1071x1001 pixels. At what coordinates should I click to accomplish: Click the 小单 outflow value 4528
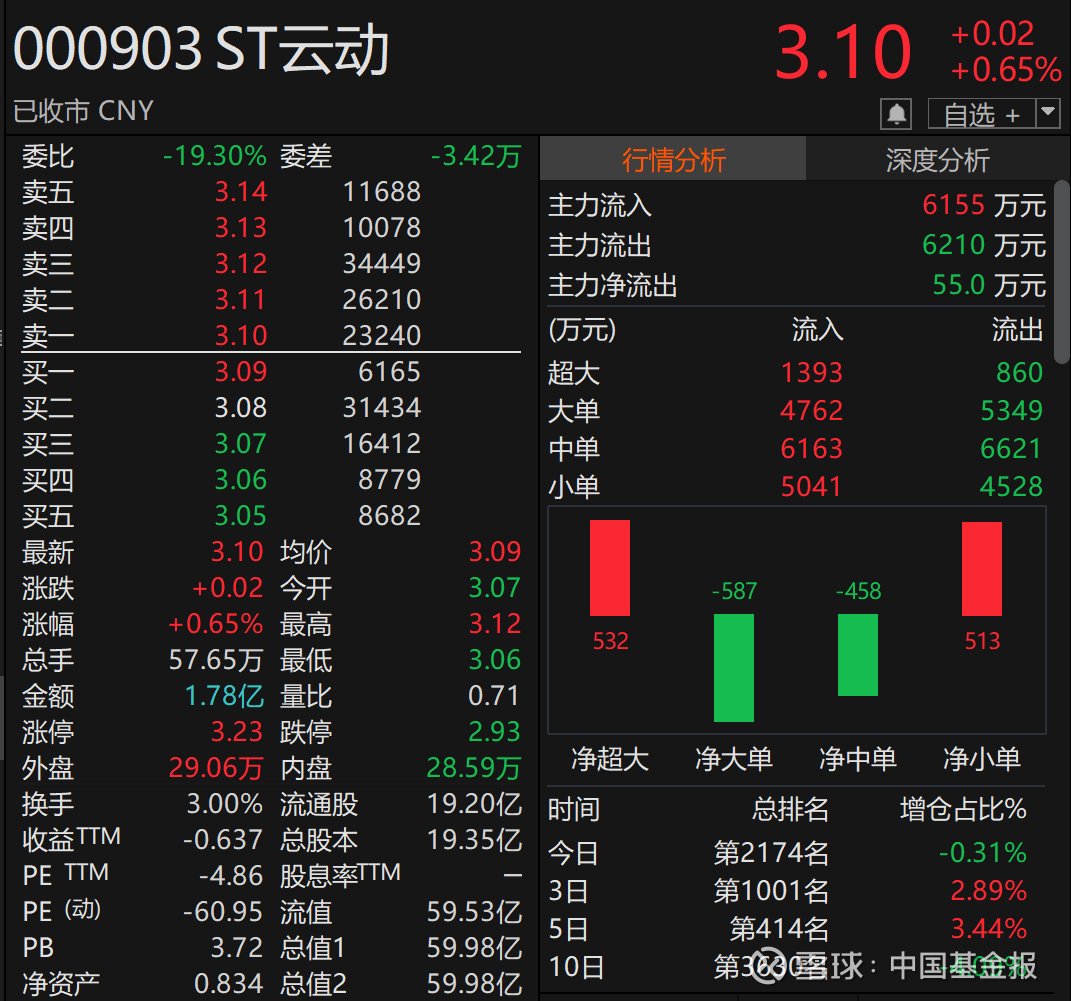[x=1012, y=487]
